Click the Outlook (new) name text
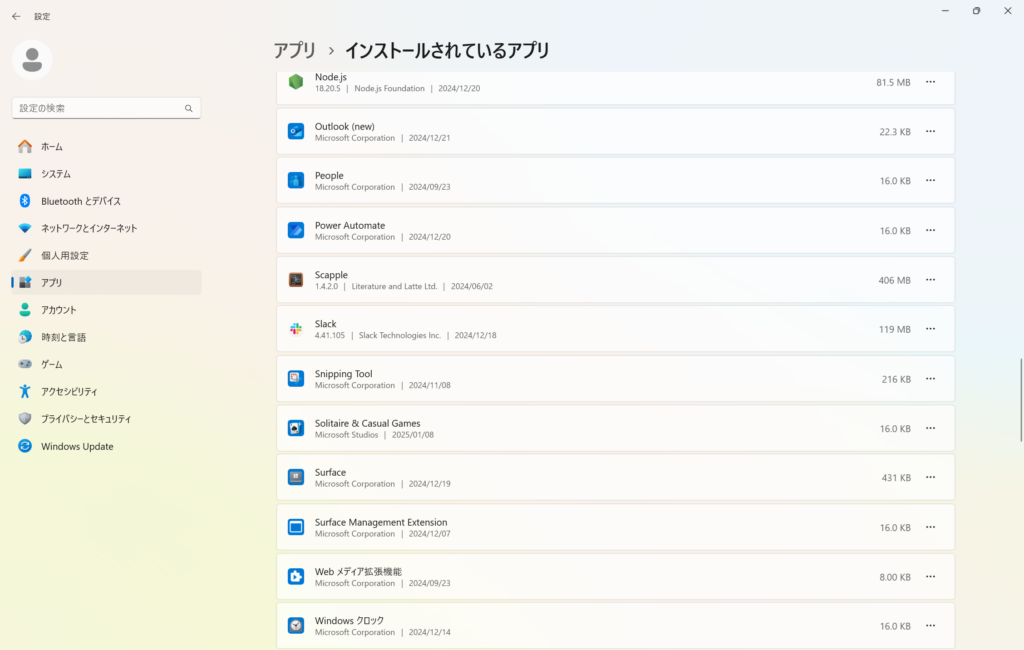 click(345, 126)
